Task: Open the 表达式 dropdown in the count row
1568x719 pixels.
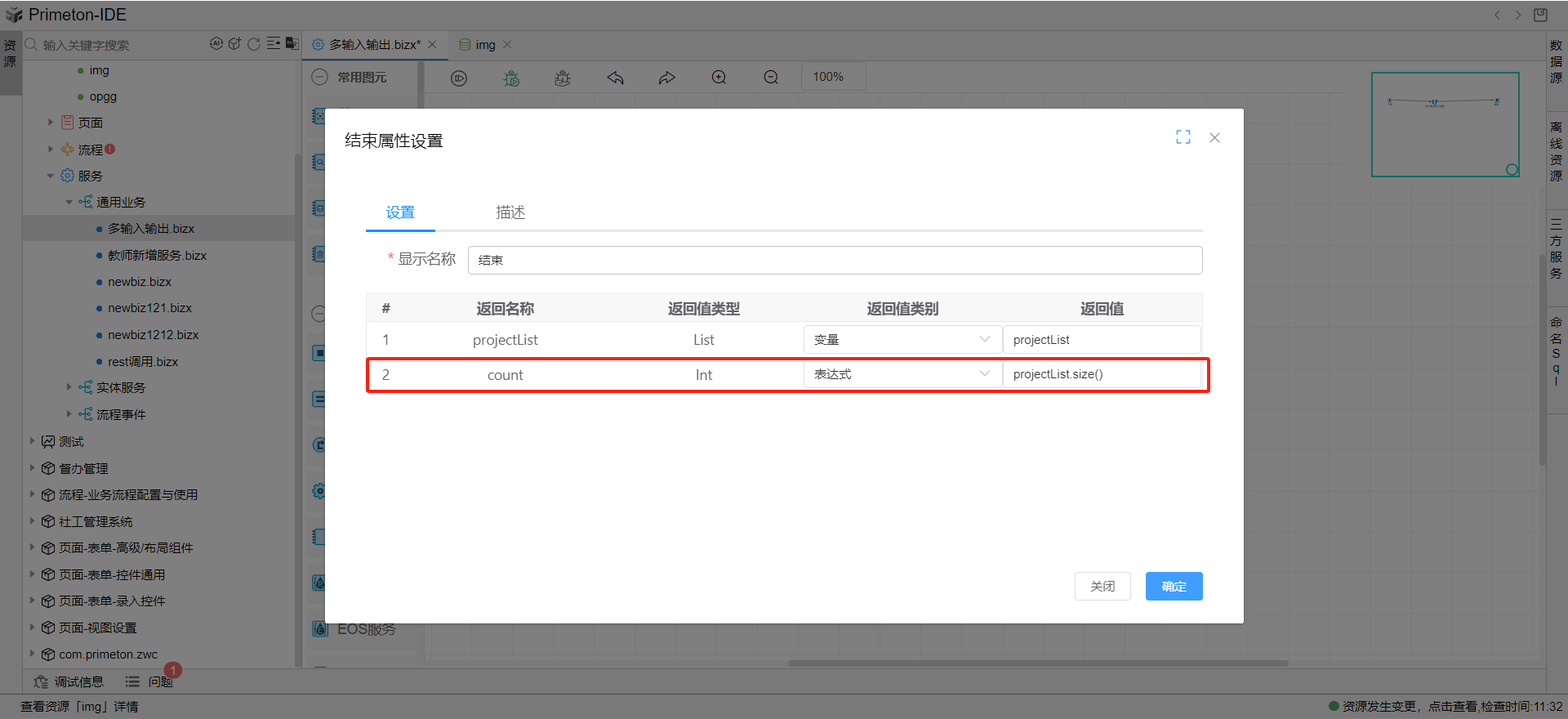Action: [x=902, y=374]
